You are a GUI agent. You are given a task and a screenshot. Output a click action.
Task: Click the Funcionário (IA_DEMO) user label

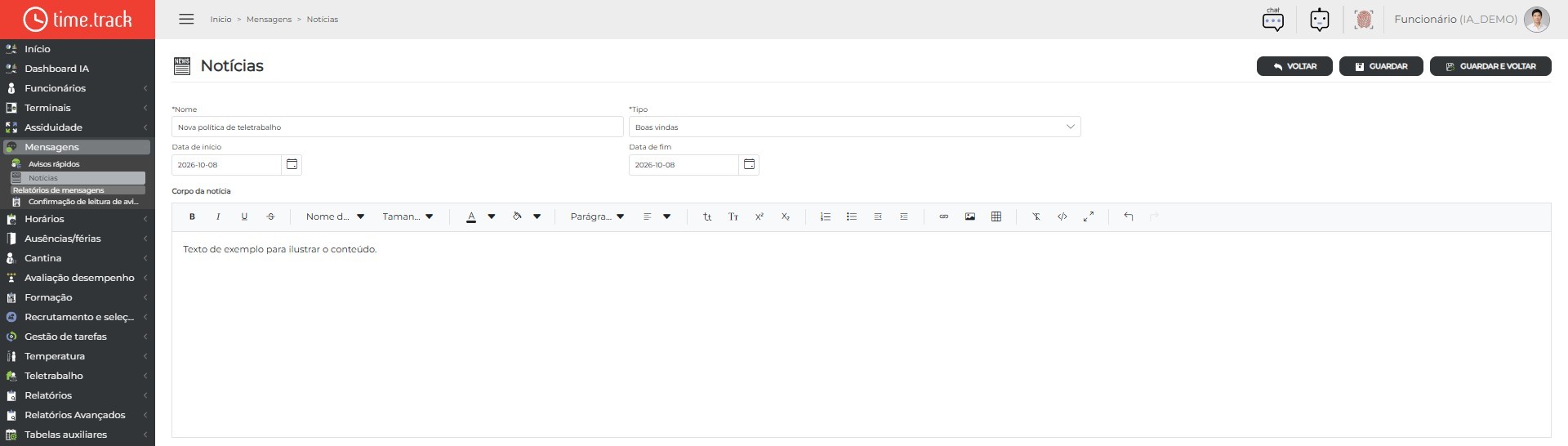click(1455, 20)
